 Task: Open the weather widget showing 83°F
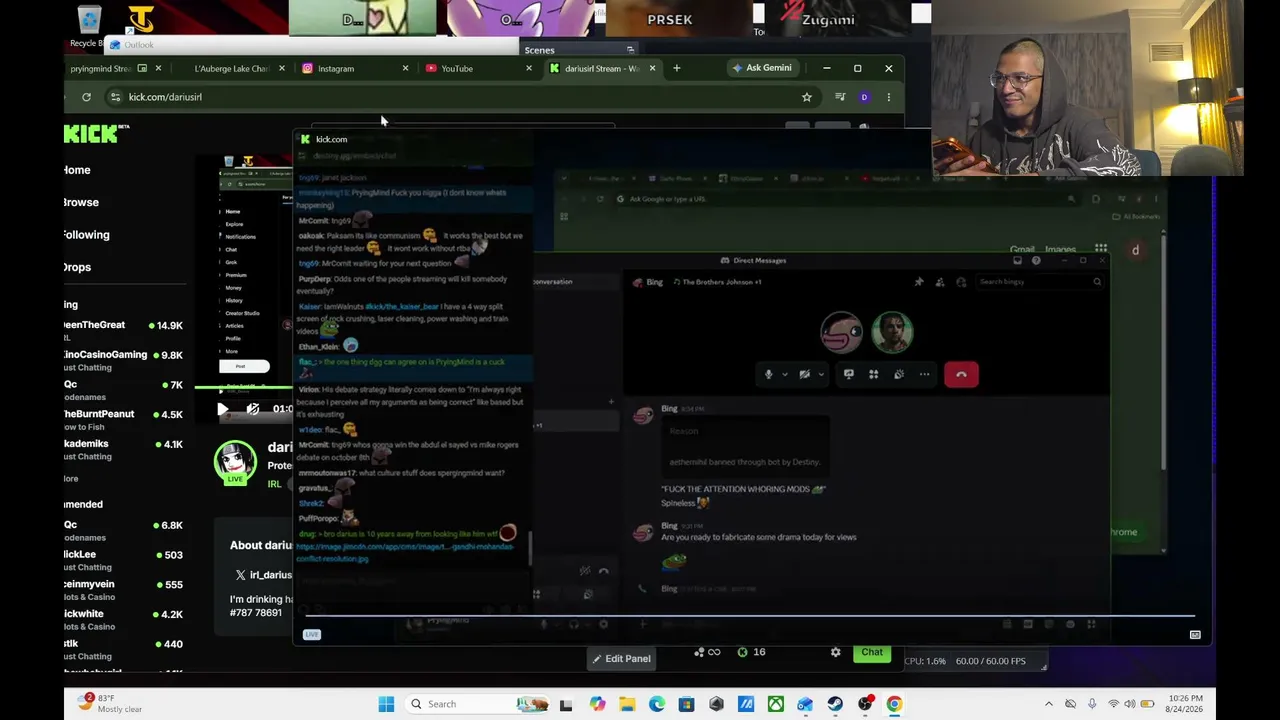pyautogui.click(x=112, y=704)
